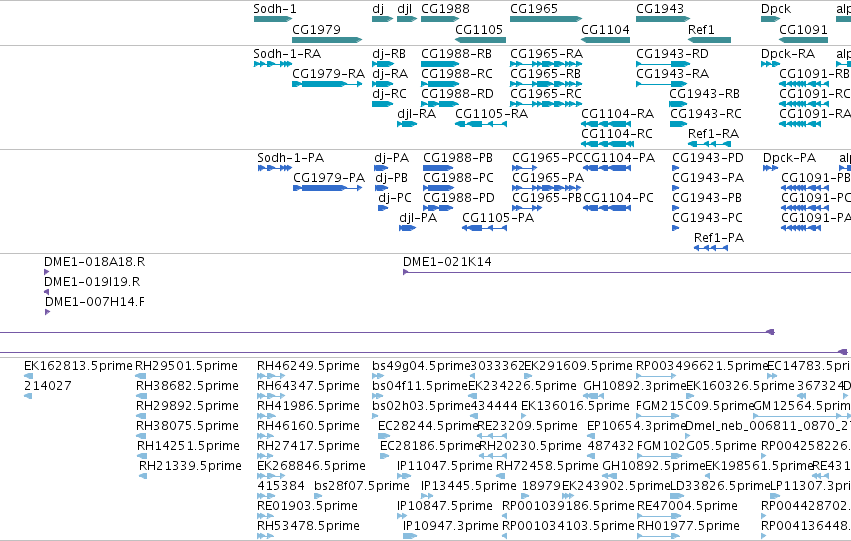Select the CG1979-RA transcript glyph
This screenshot has width=851, height=541.
(x=327, y=84)
